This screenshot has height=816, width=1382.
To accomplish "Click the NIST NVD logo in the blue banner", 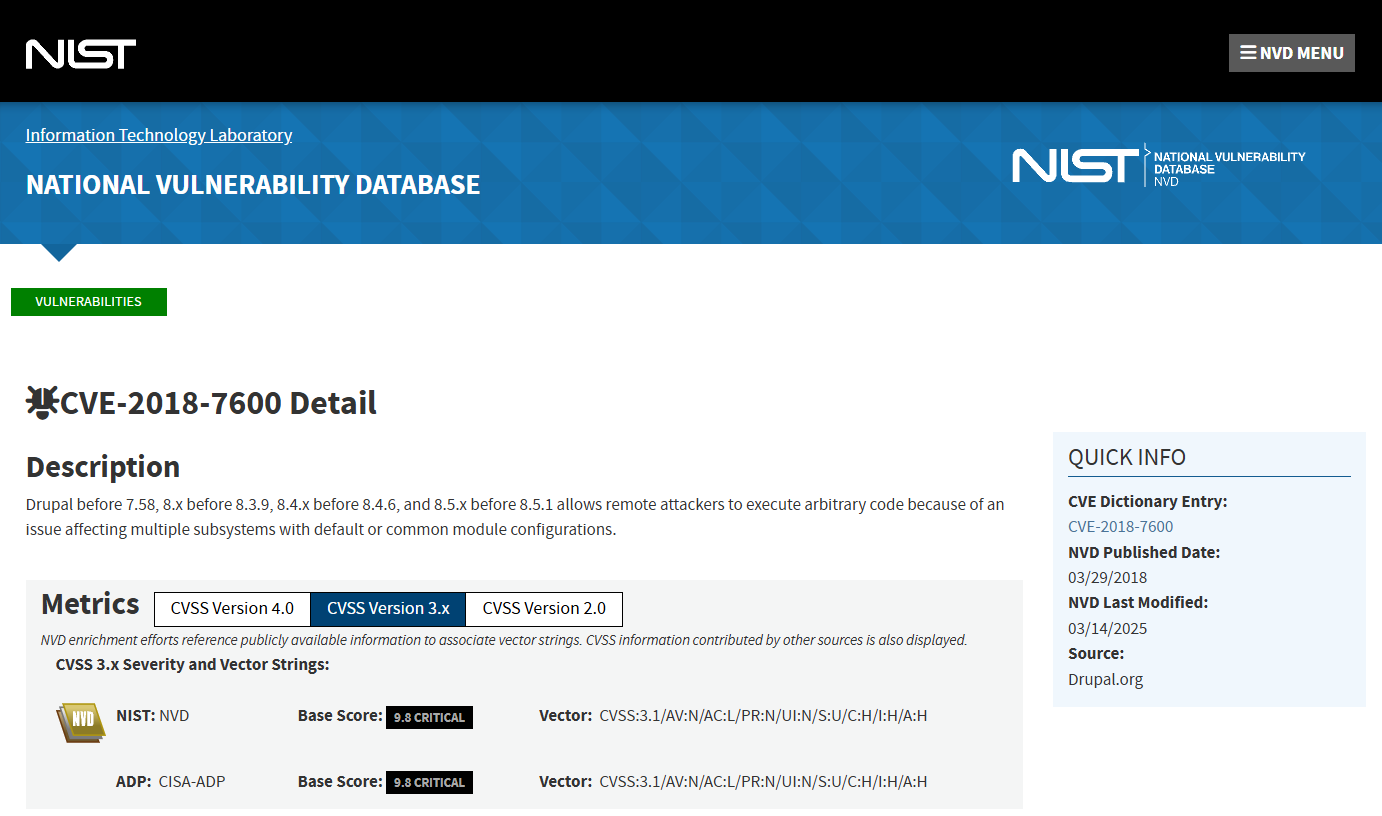I will coord(1158,166).
